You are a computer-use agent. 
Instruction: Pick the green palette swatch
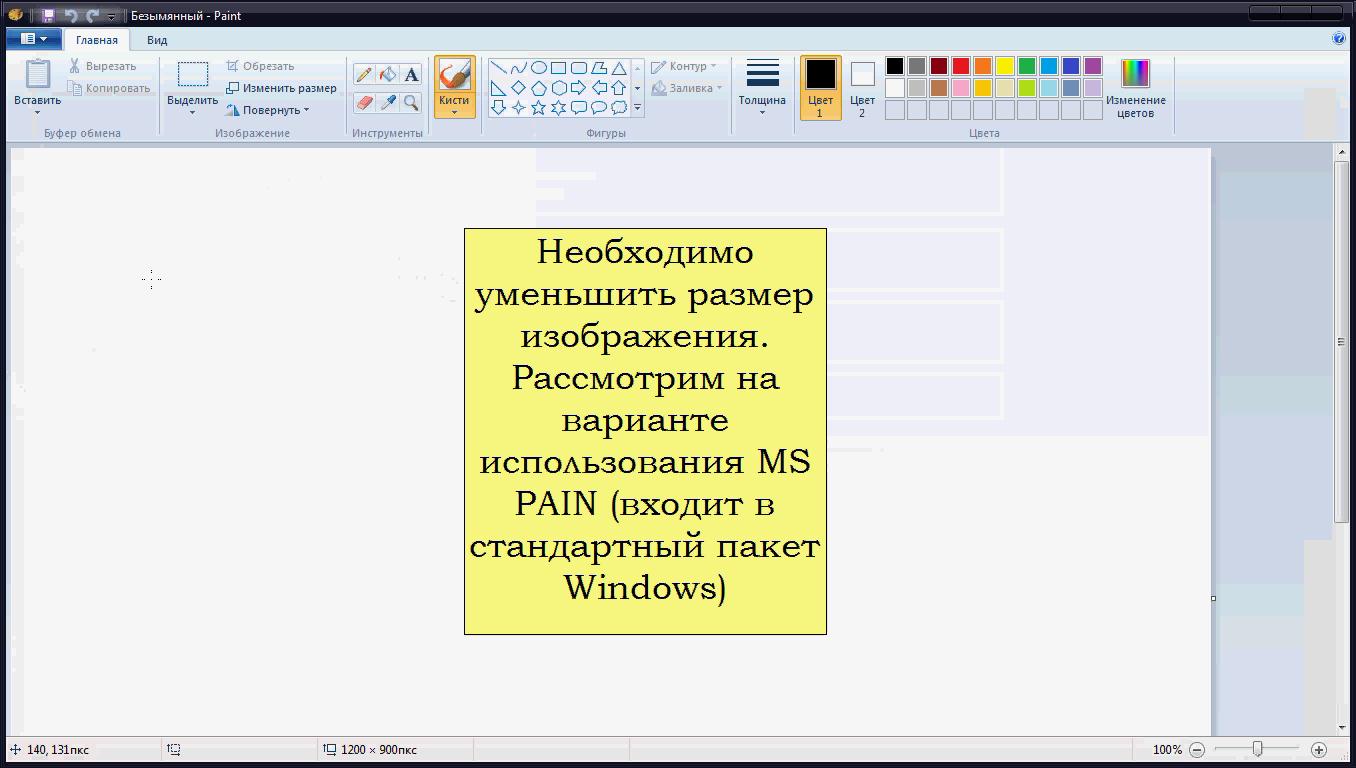click(x=1027, y=66)
